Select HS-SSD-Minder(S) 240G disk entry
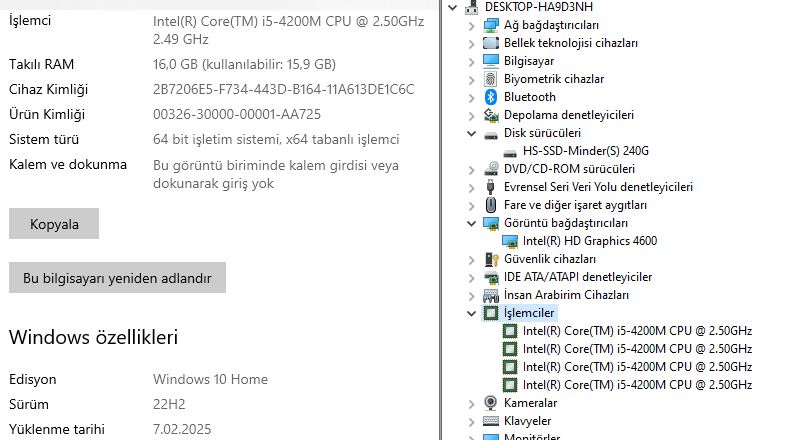The height and width of the screenshot is (440, 811). coord(585,151)
